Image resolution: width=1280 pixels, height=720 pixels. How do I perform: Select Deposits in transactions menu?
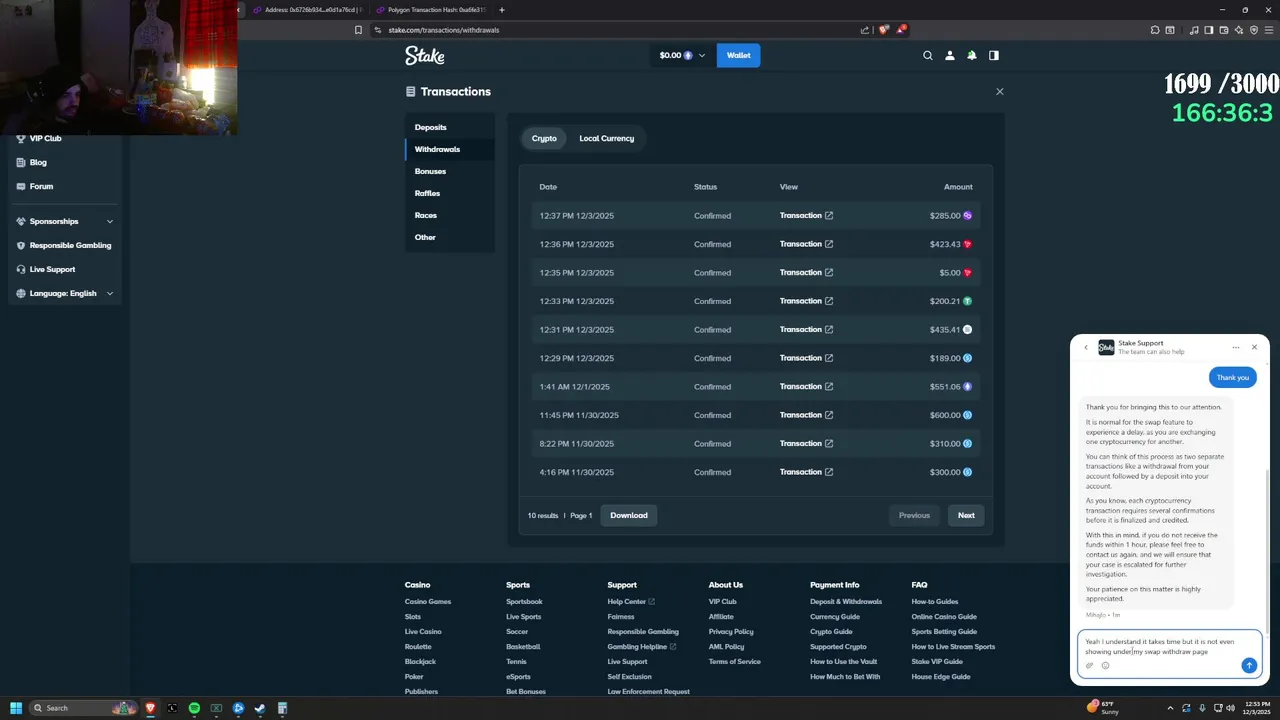click(x=449, y=127)
